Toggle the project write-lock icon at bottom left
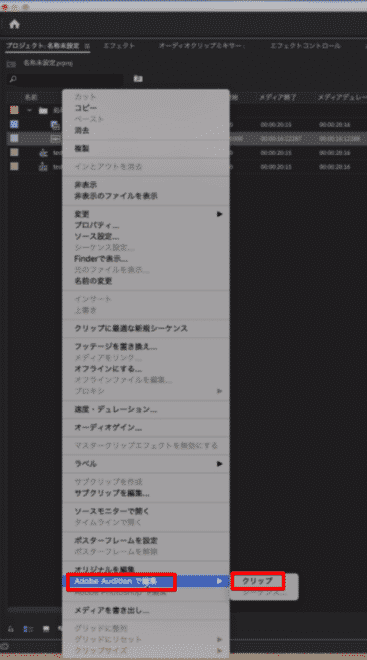Screen dimensions: 367x660 (10, 629)
